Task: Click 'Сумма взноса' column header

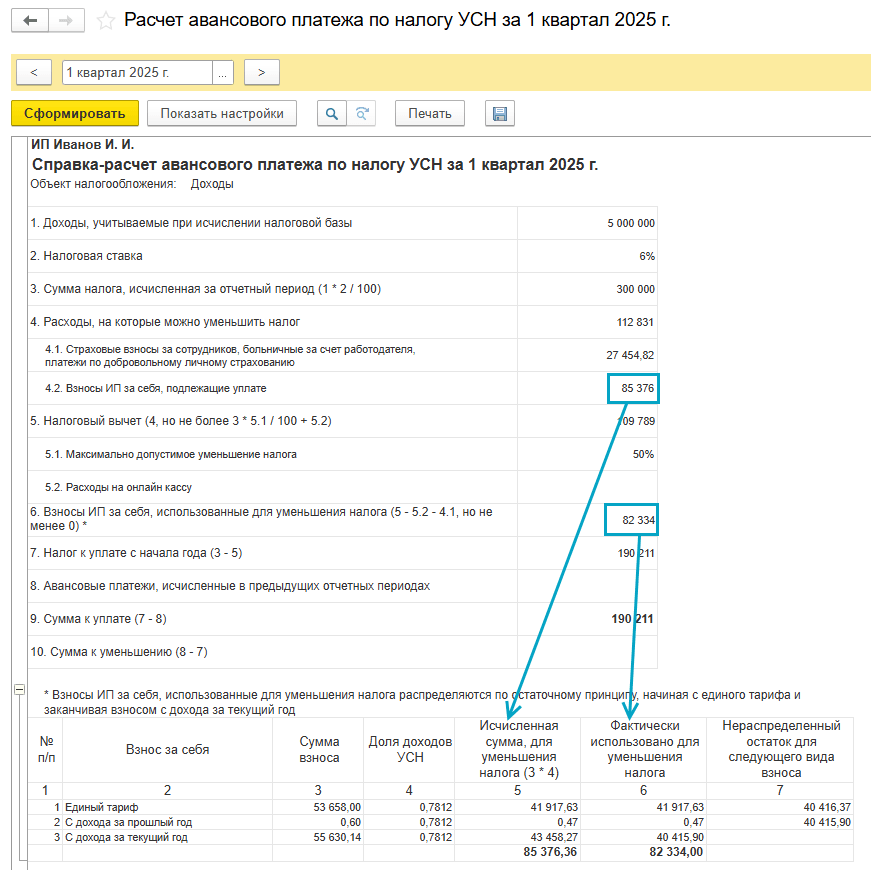Action: [319, 749]
